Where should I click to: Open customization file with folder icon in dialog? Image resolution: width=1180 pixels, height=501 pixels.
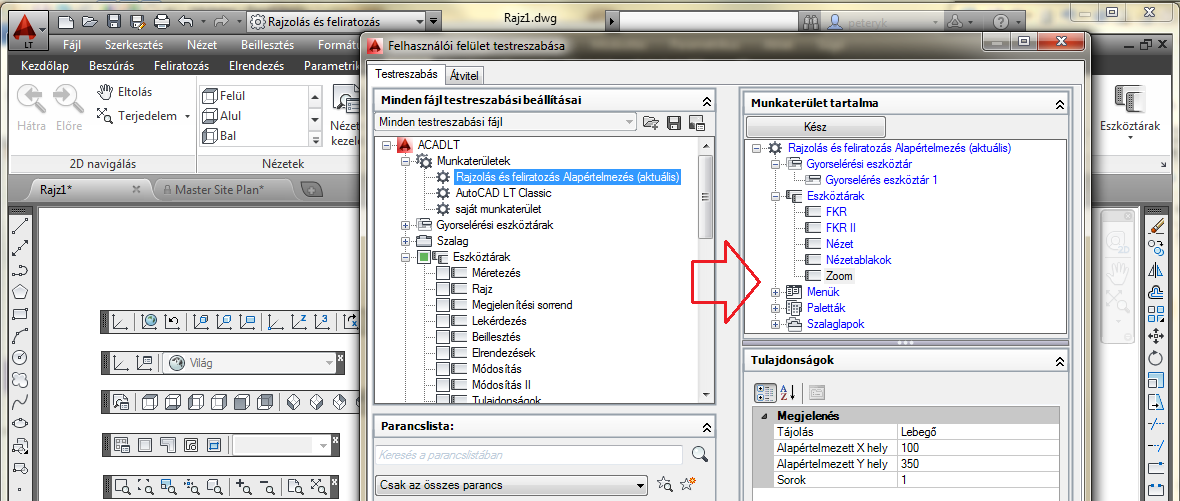650,122
